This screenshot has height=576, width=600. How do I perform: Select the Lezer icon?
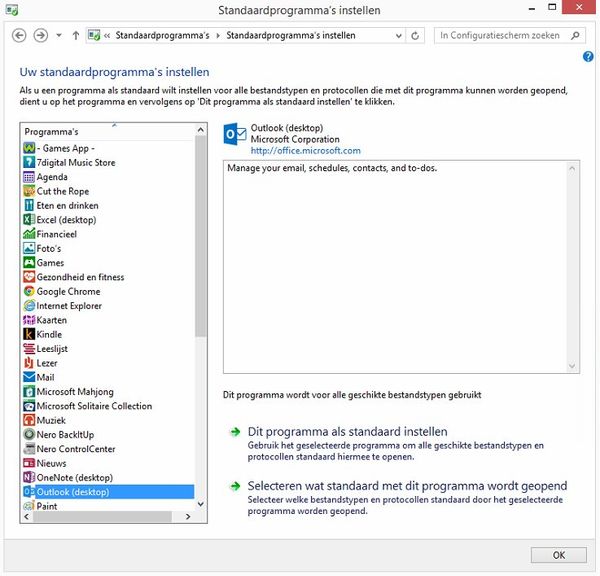29,363
